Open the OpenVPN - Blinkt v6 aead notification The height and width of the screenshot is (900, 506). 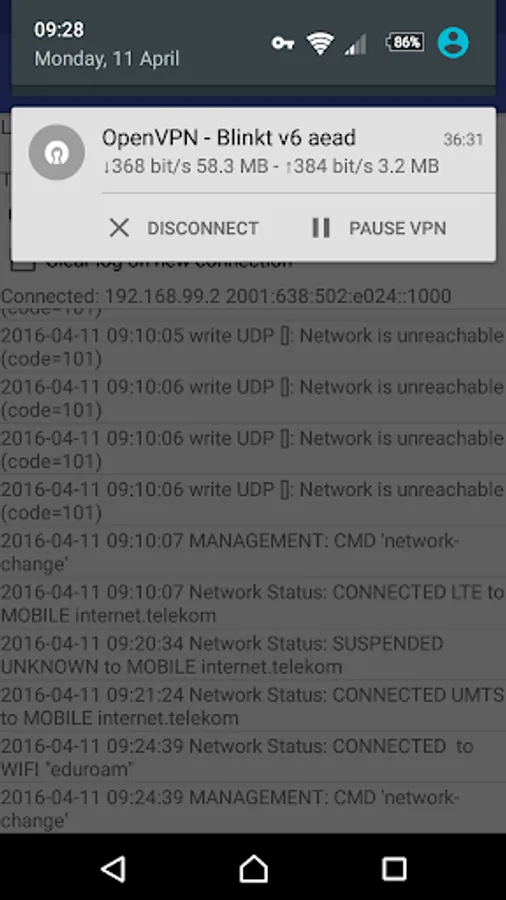click(254, 152)
